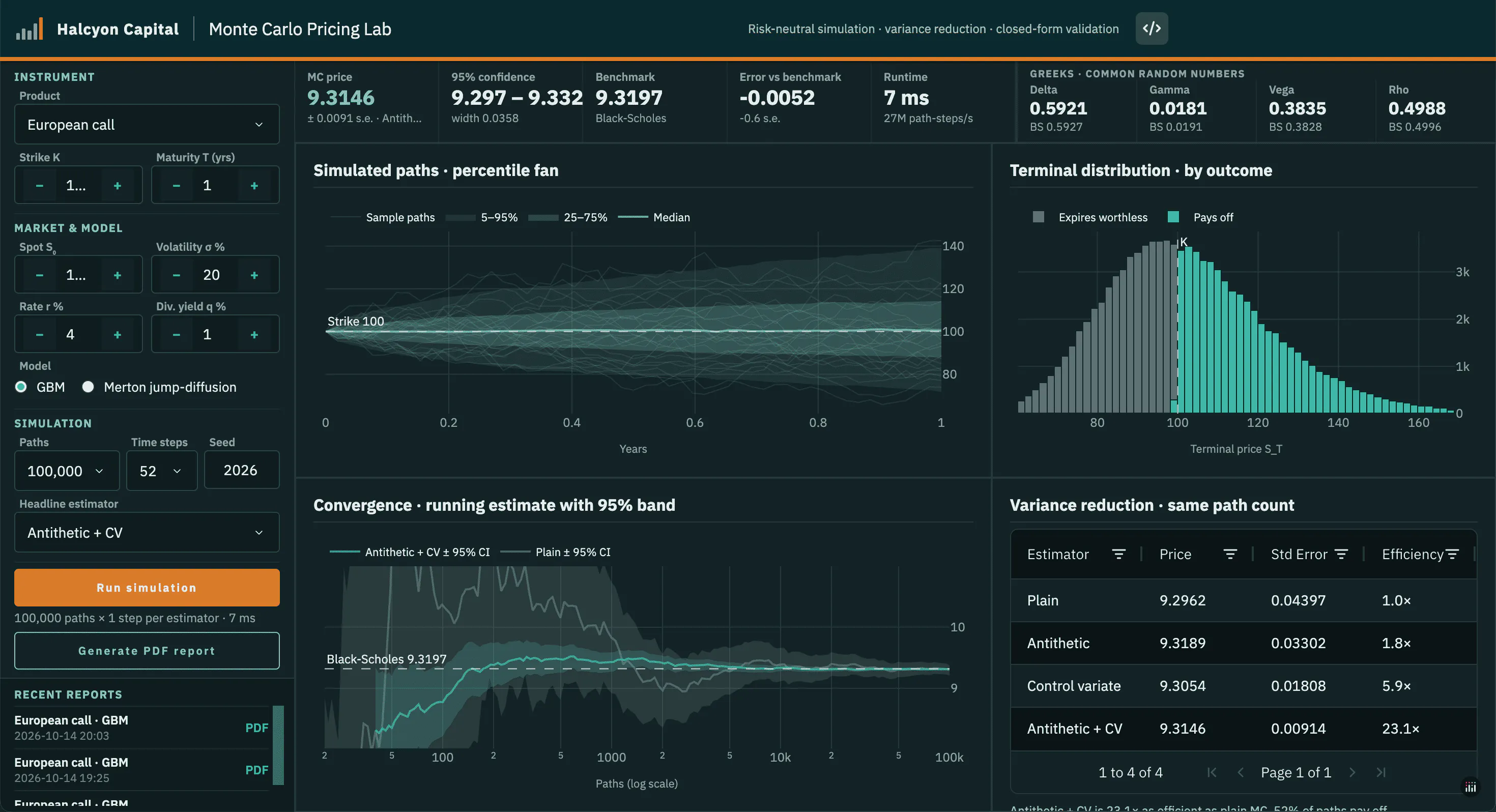Open the Std Error column filter menu
Screen dimensions: 1496x812
click(x=1341, y=554)
